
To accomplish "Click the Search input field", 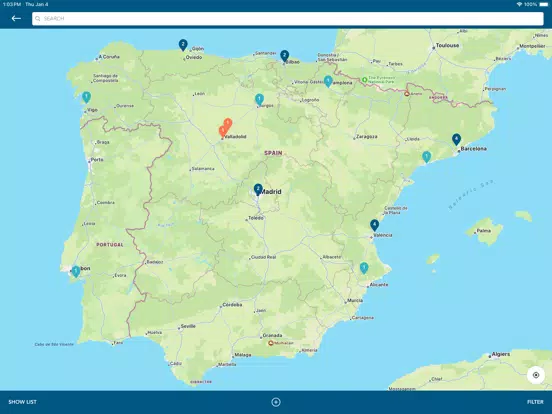I will coord(288,19).
